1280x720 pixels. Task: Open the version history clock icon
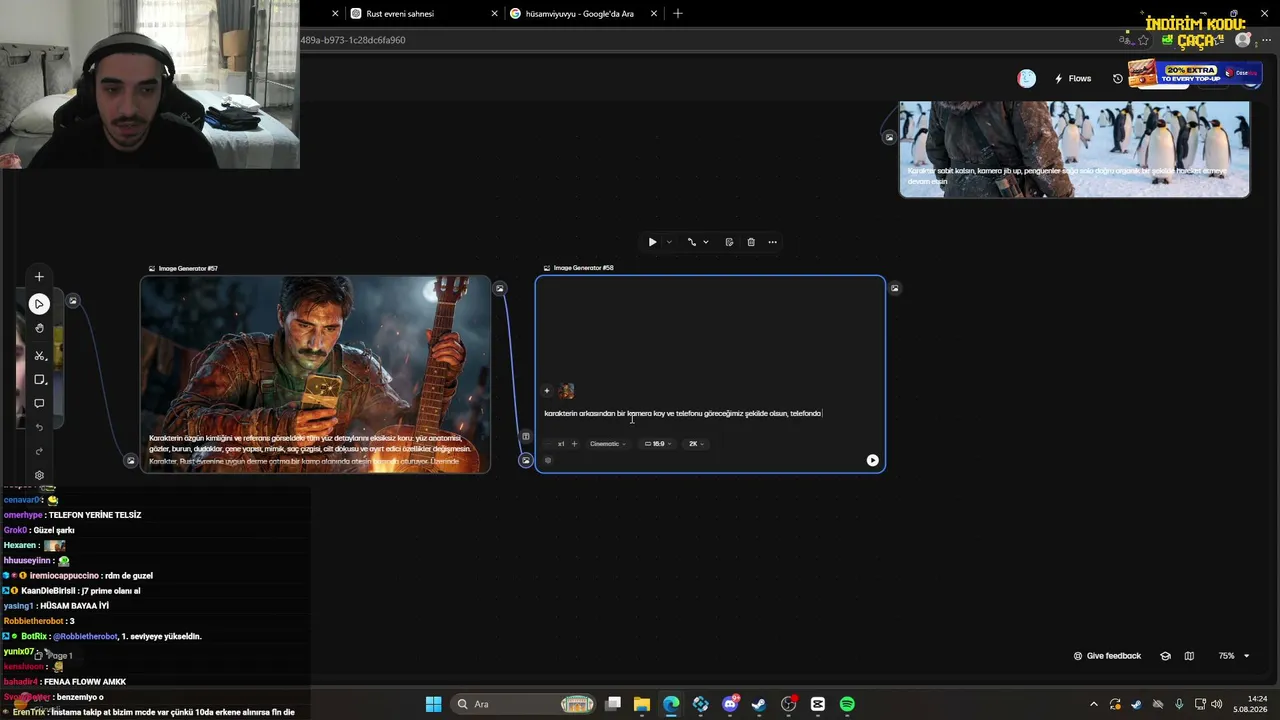coord(1118,79)
